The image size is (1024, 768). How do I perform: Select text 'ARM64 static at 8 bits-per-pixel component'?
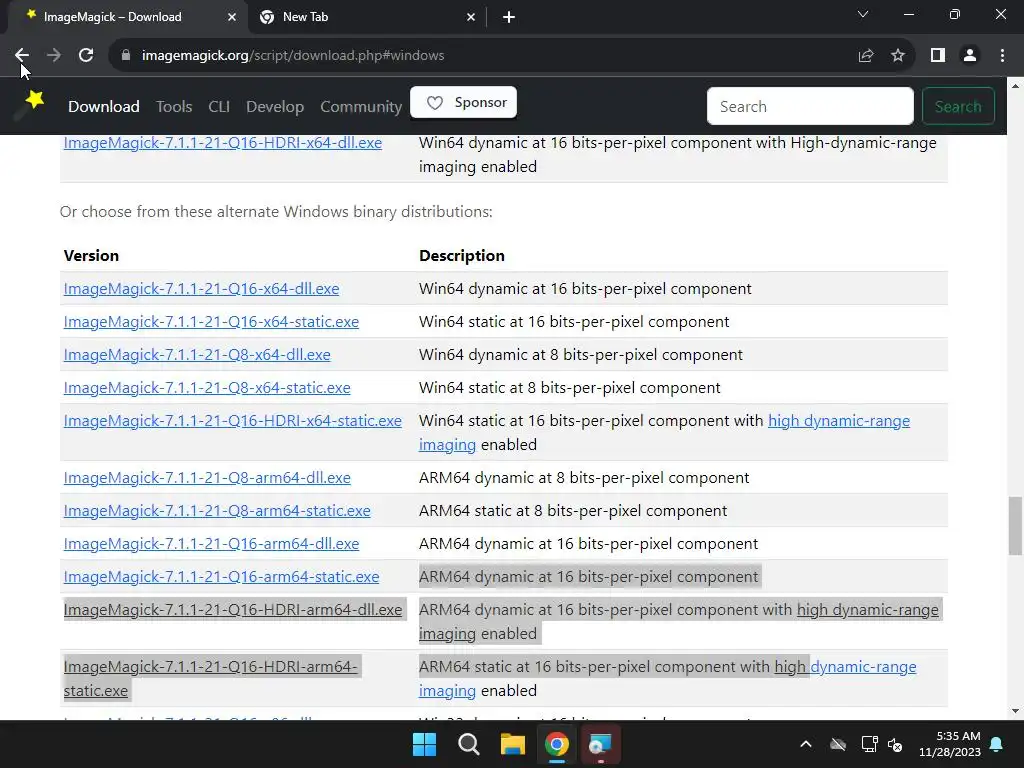click(573, 511)
